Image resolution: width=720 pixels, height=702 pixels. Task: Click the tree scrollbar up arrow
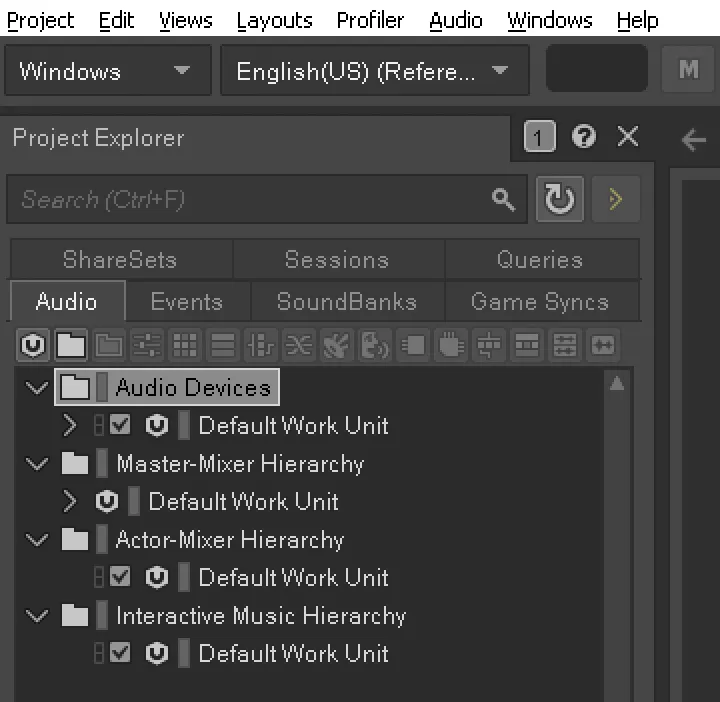point(617,383)
